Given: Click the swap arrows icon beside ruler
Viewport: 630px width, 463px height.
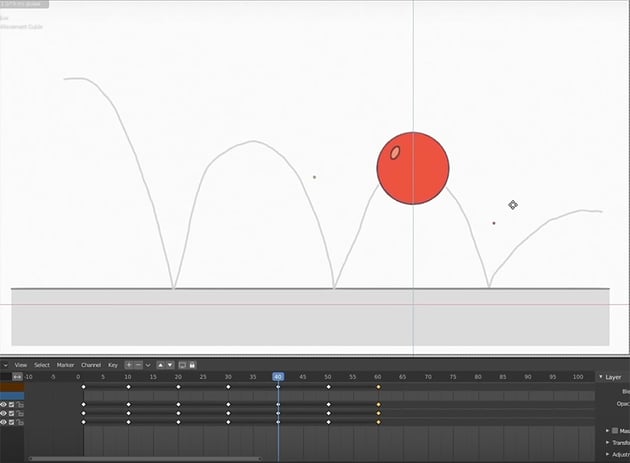Looking at the screenshot, I should [17, 377].
